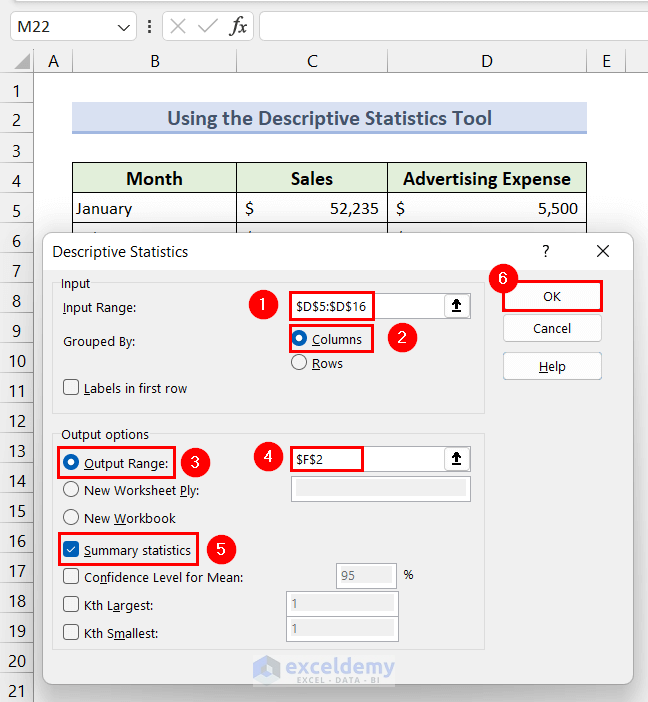Select row 2 header

(17, 120)
